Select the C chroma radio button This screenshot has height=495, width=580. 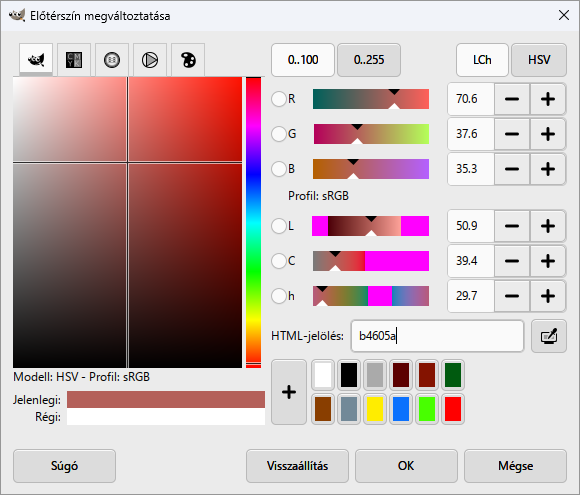coord(279,261)
